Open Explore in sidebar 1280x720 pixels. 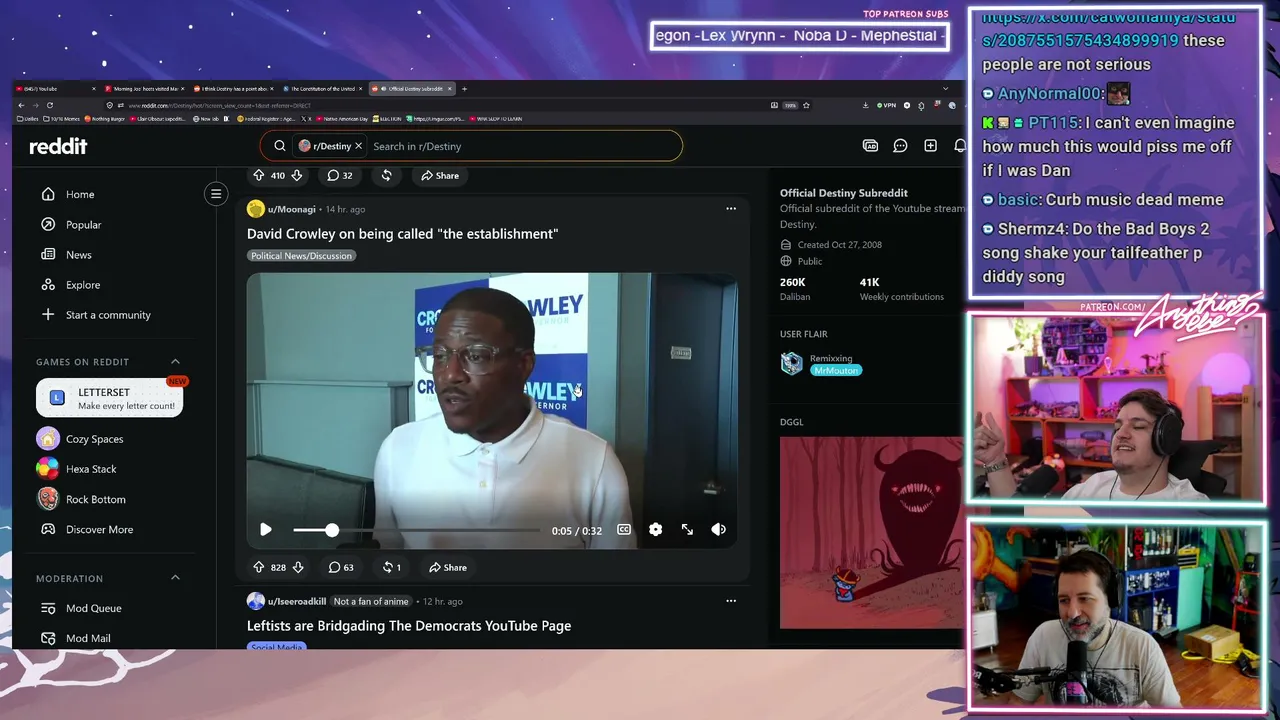click(x=83, y=285)
